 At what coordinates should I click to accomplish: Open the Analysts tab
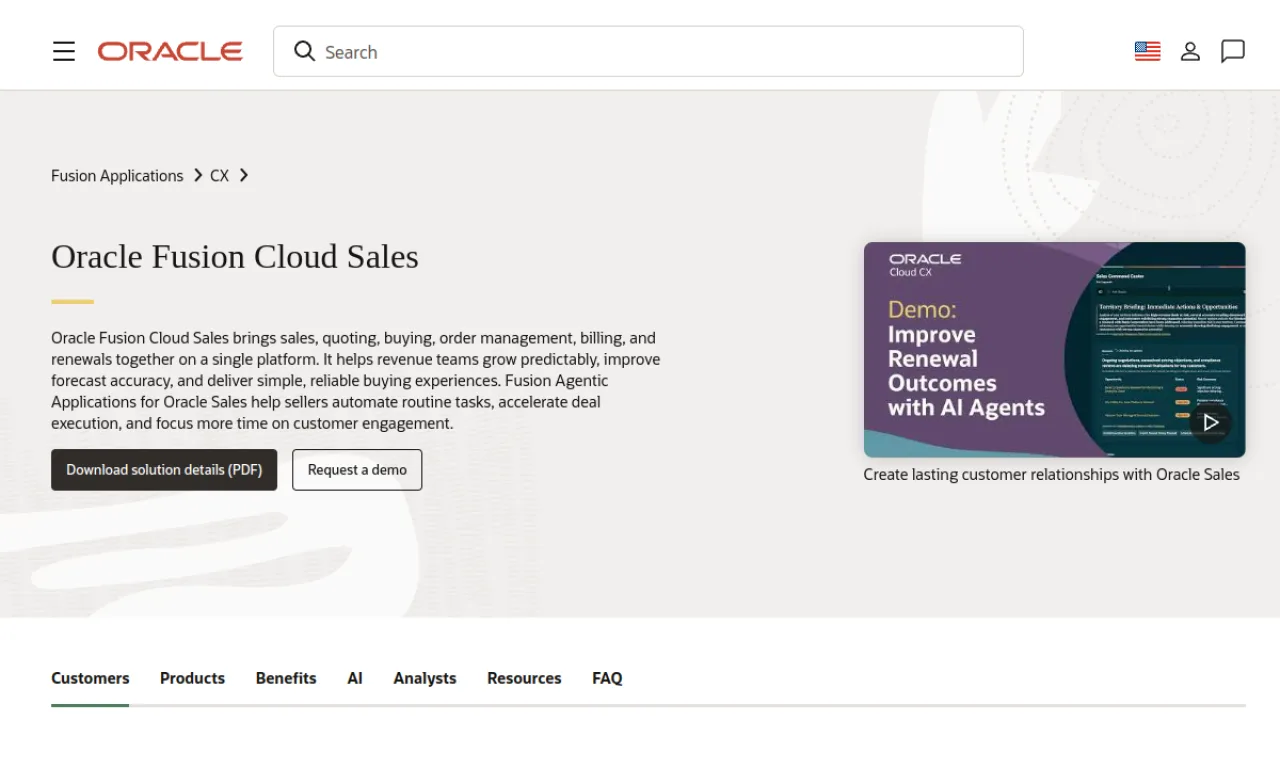(425, 678)
